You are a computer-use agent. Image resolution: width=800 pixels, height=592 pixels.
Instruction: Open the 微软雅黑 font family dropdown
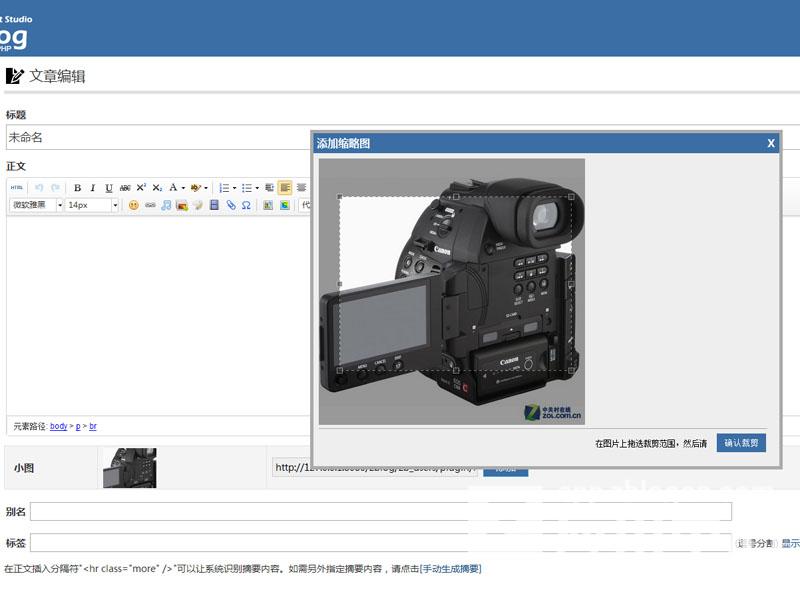point(37,205)
